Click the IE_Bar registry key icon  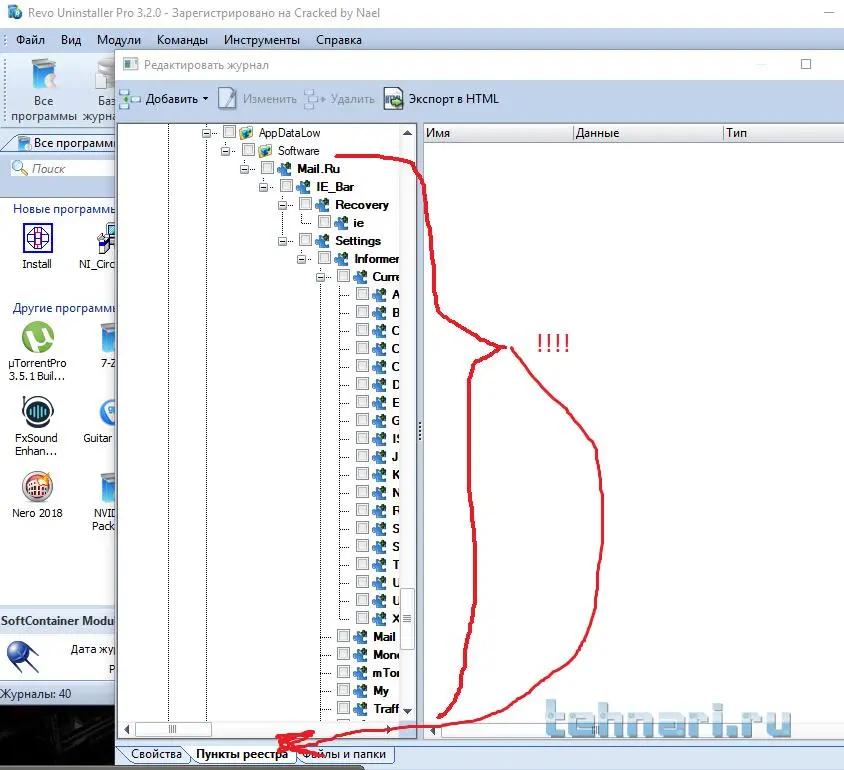[x=303, y=187]
